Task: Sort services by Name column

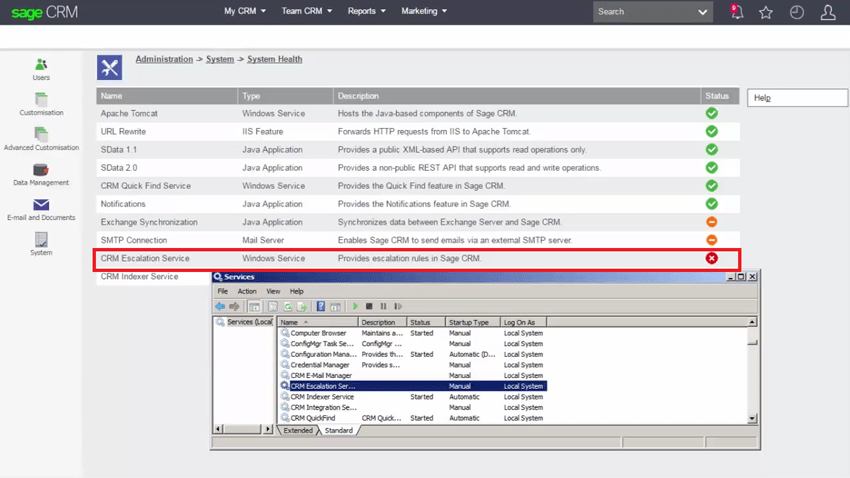Action: (x=318, y=322)
